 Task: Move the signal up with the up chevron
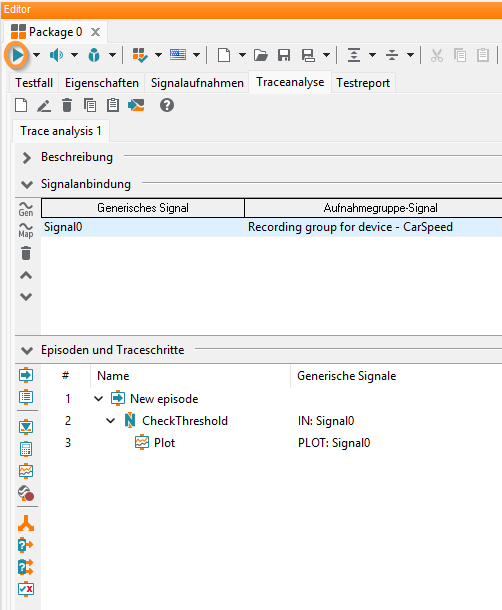point(26,275)
